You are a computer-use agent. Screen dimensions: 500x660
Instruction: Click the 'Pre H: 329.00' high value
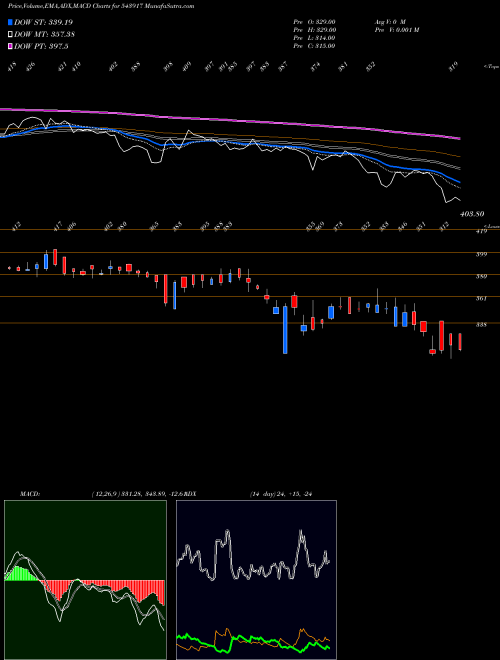click(x=314, y=30)
